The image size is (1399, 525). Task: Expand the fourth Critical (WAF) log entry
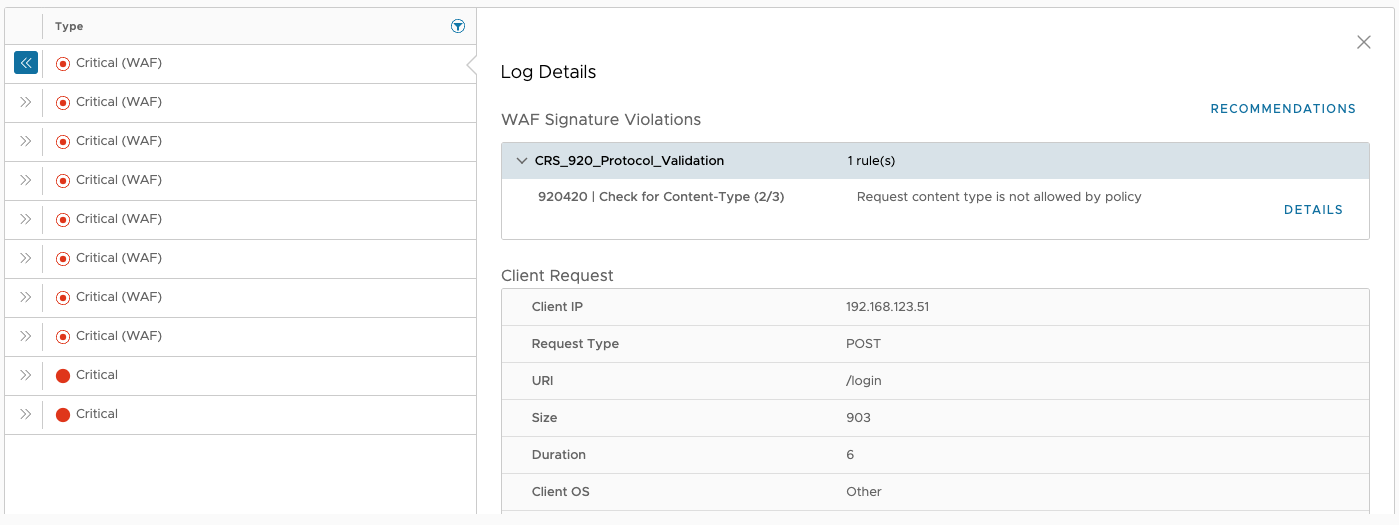pos(26,180)
